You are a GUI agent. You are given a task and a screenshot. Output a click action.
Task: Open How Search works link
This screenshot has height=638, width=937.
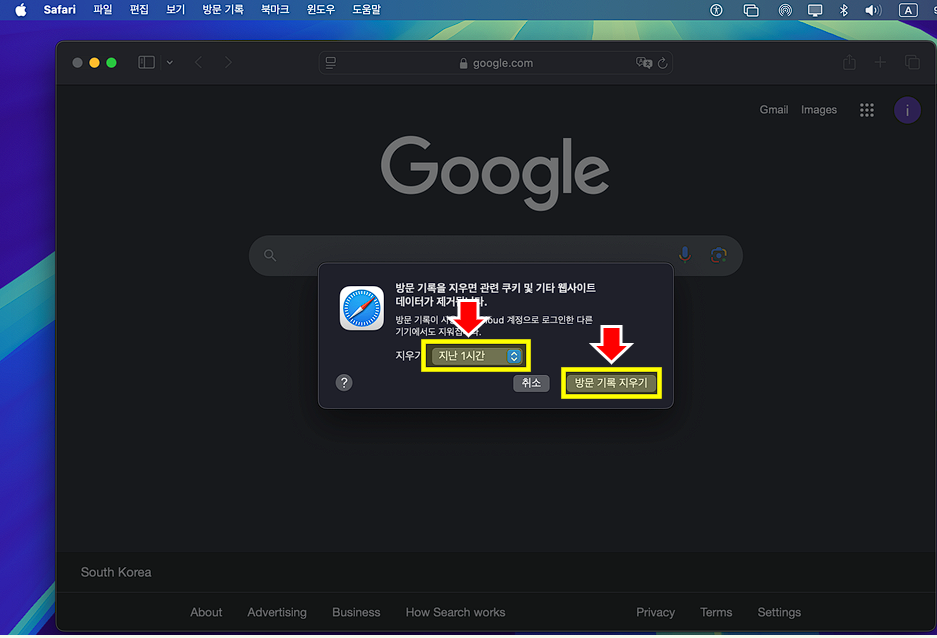[x=455, y=612]
